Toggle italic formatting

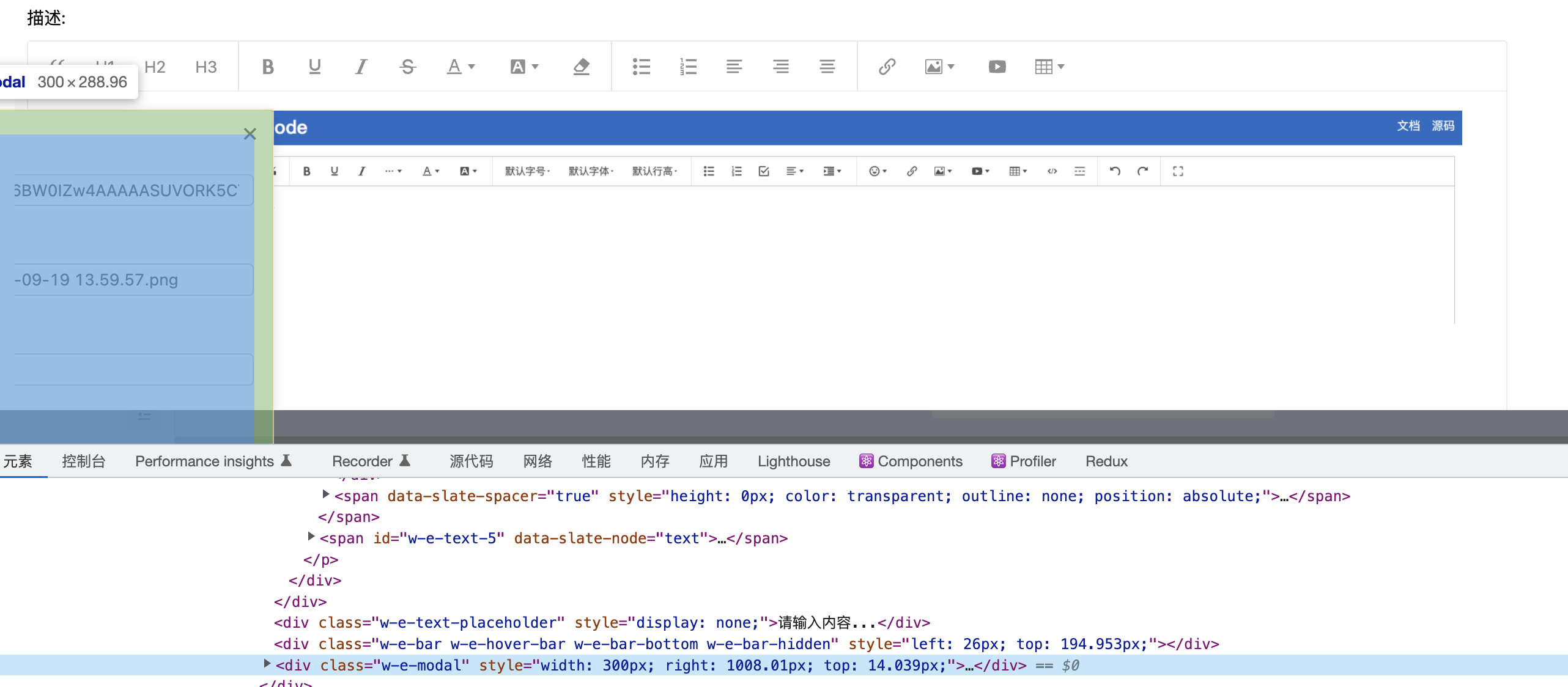tap(360, 67)
